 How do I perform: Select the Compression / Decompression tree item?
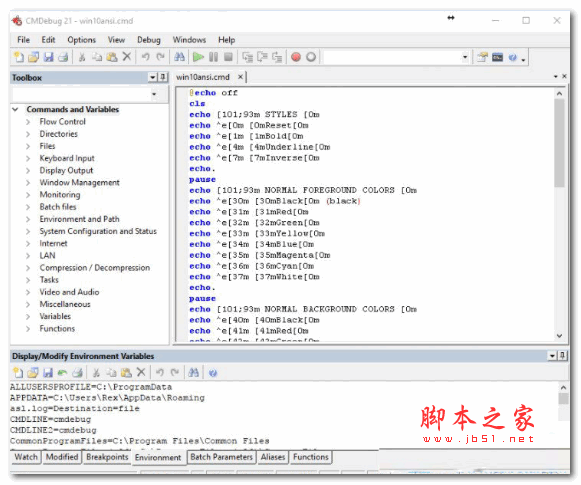pos(95,268)
